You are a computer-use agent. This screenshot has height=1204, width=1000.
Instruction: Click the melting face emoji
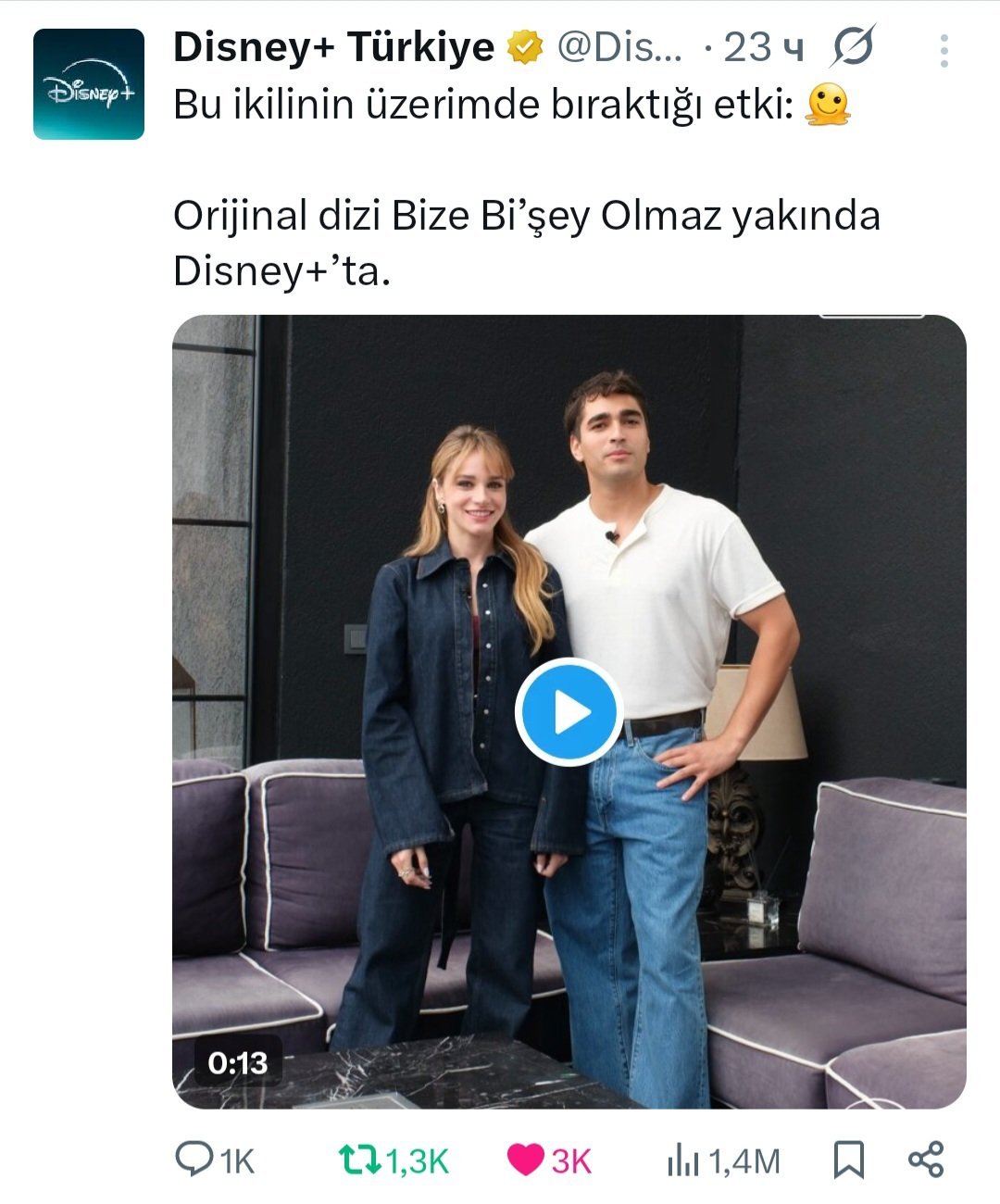(x=828, y=106)
